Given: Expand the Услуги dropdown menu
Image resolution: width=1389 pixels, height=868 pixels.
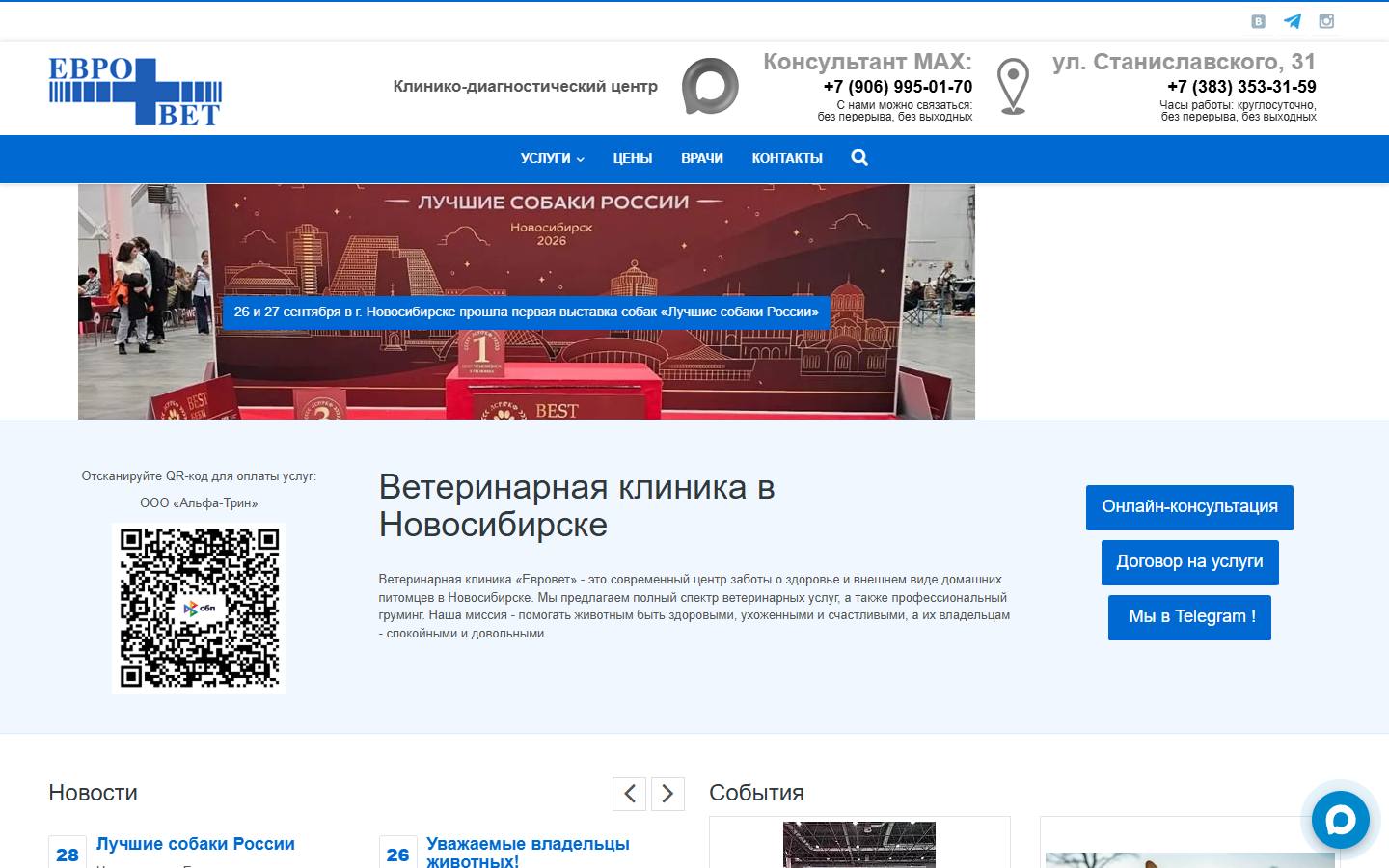Looking at the screenshot, I should (x=552, y=158).
